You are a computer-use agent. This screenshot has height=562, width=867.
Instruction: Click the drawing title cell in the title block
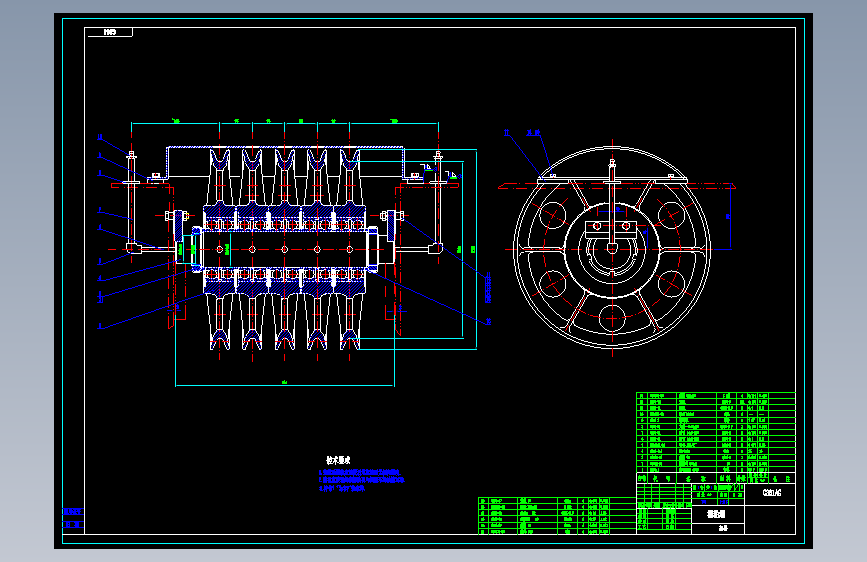point(718,514)
